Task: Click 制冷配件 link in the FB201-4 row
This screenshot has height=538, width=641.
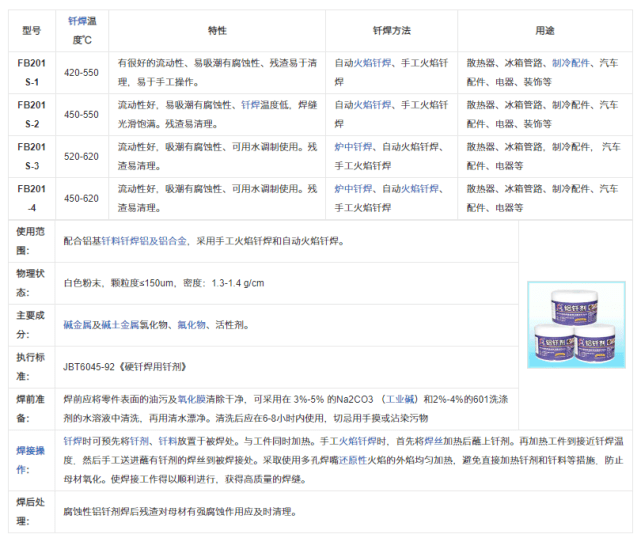Action: pyautogui.click(x=571, y=188)
